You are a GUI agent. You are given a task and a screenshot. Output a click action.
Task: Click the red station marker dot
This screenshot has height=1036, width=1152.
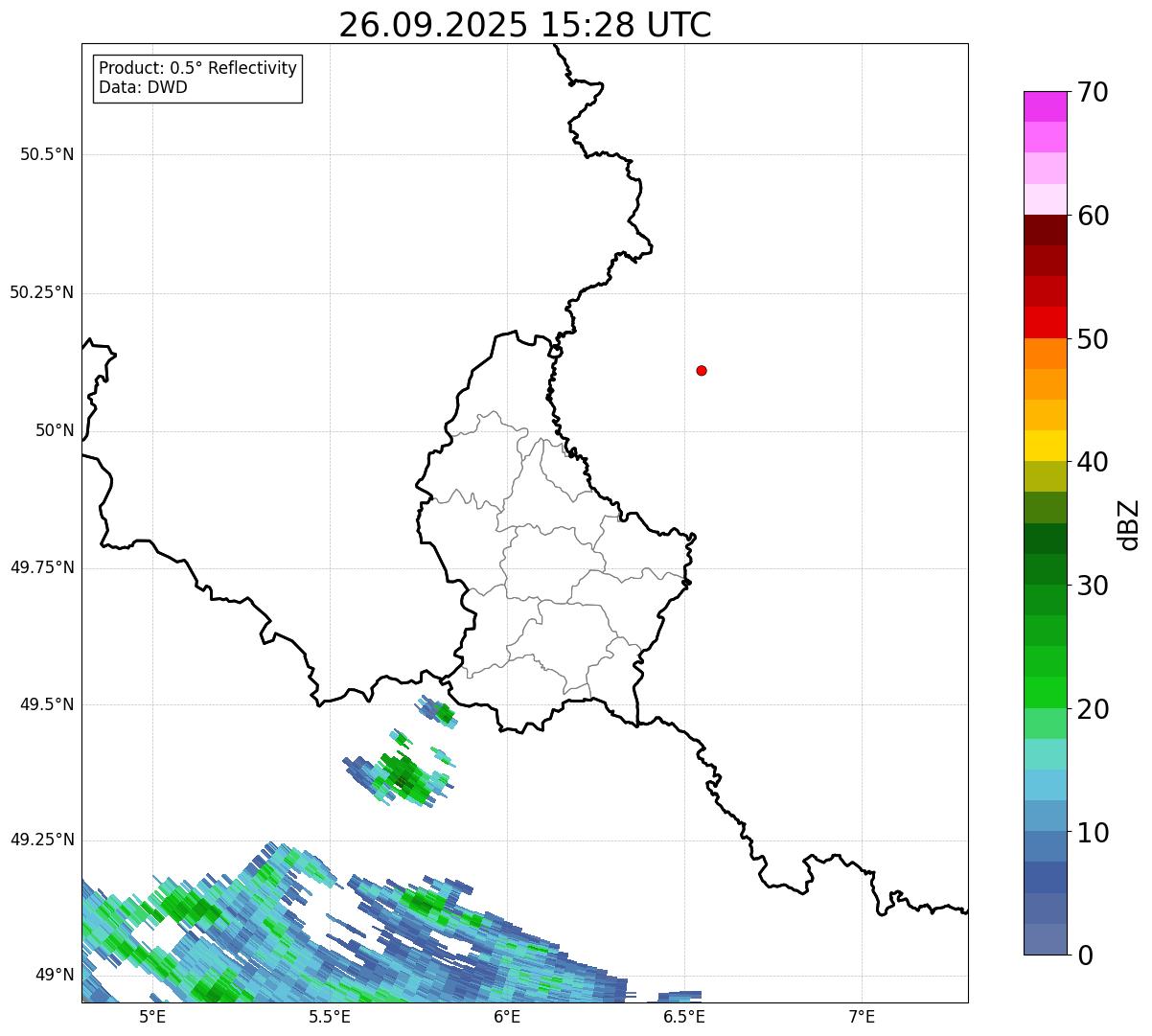click(x=702, y=370)
